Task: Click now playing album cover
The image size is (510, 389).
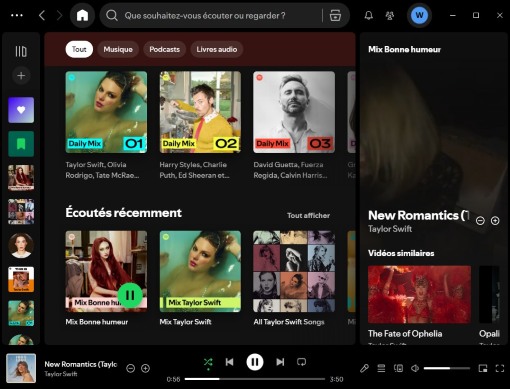Action: pos(21,368)
